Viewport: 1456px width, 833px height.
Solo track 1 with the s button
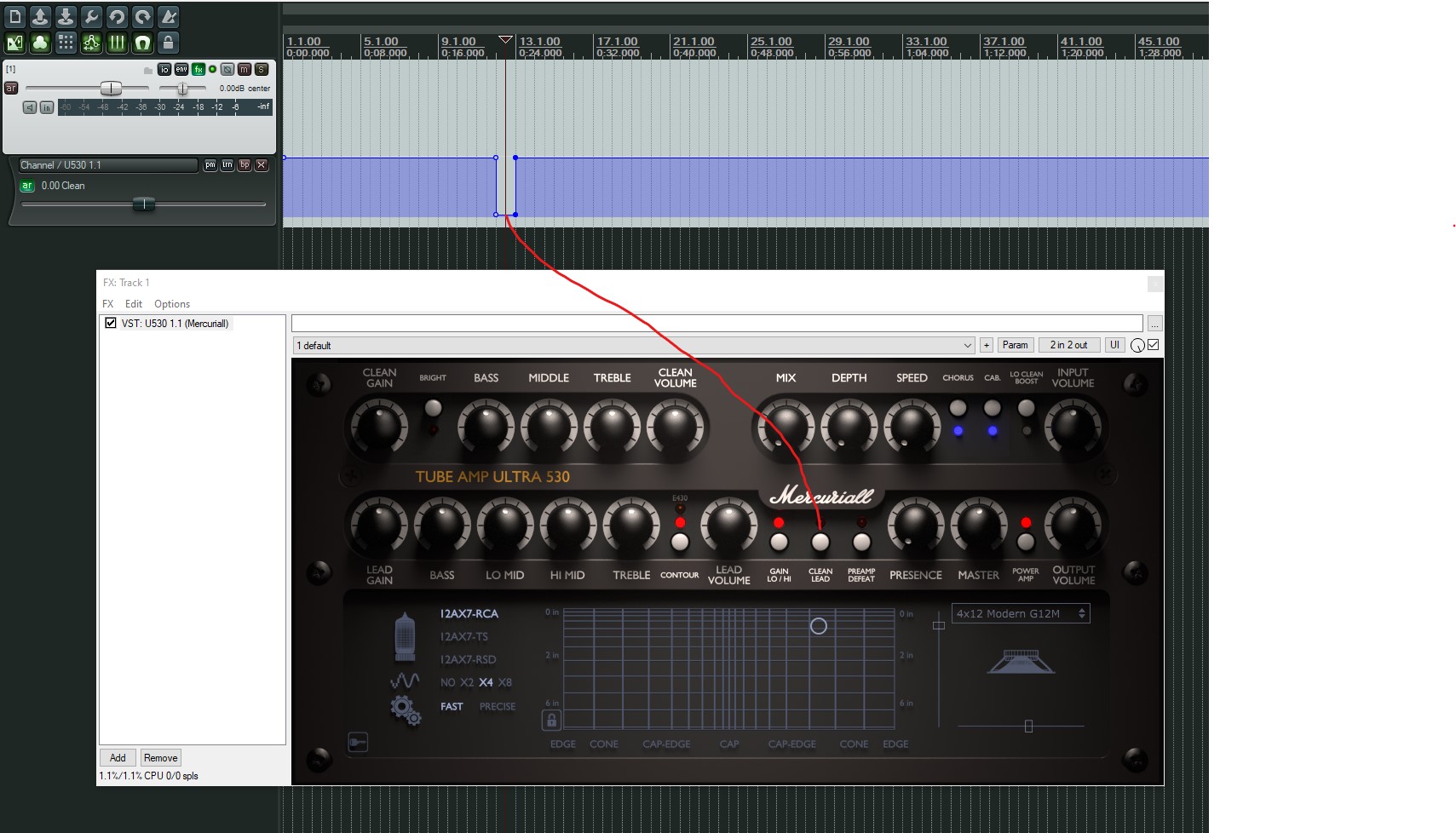click(x=262, y=69)
